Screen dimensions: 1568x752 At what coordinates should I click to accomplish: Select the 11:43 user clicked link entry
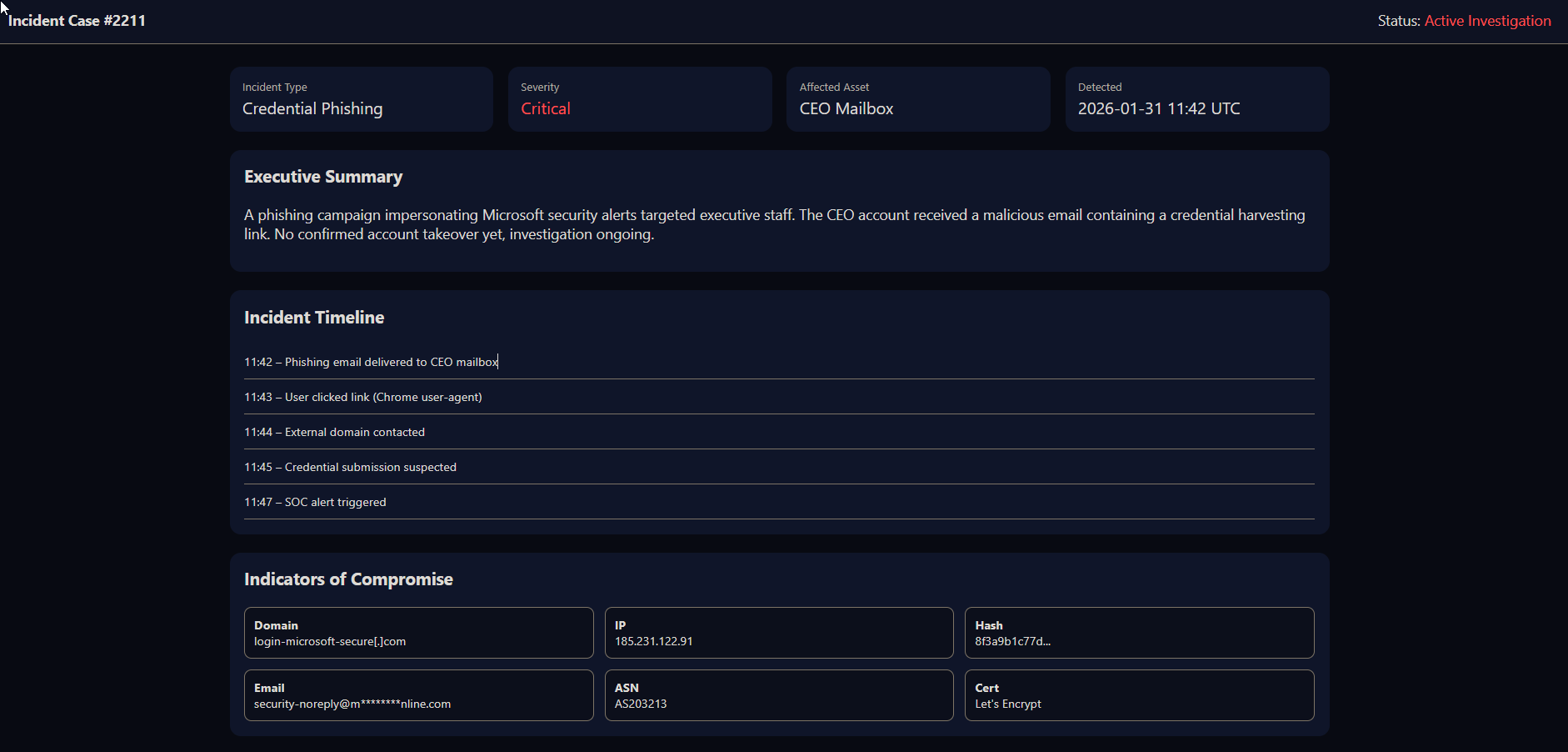(363, 397)
